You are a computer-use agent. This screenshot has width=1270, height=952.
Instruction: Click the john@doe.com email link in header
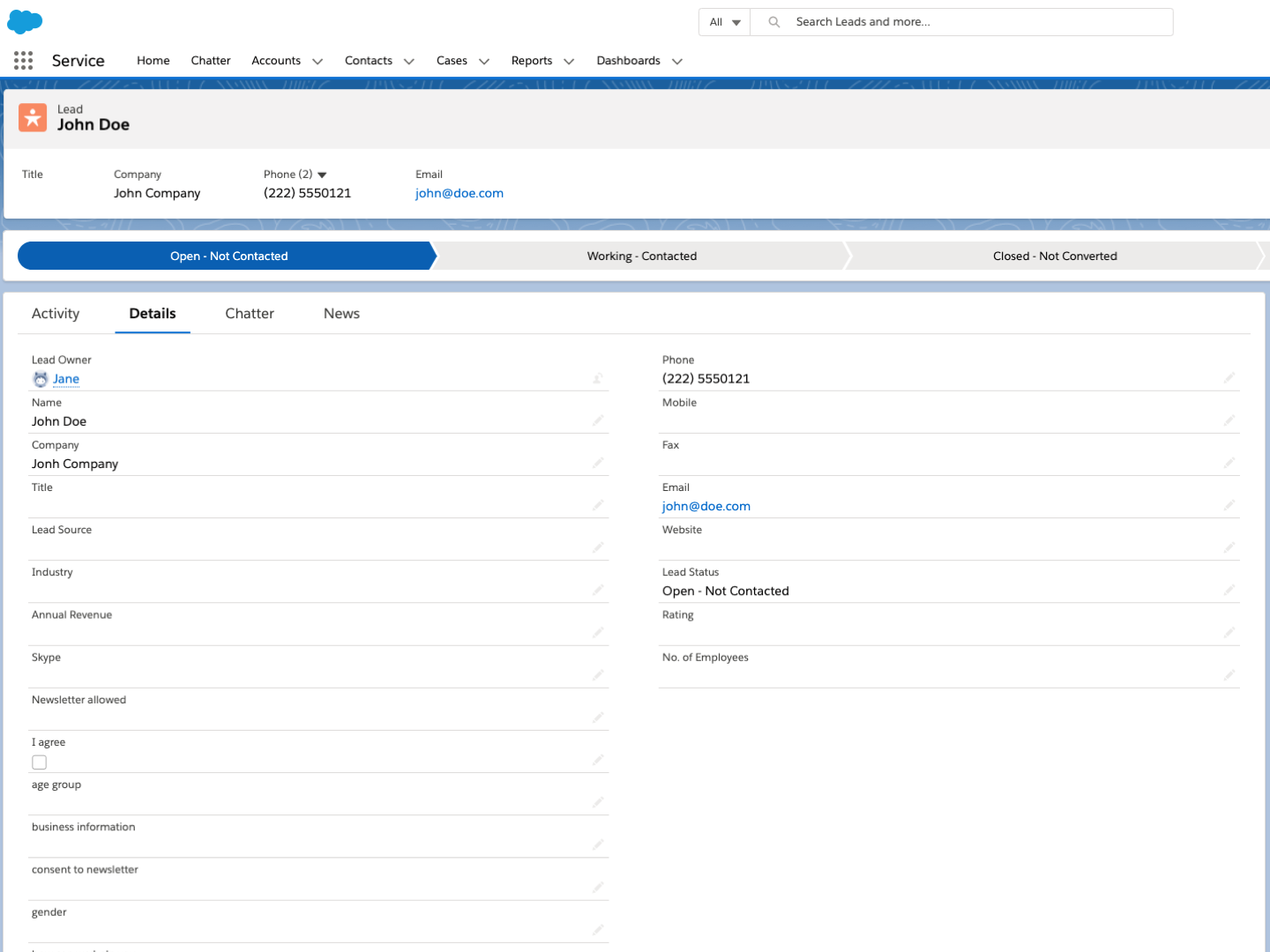(x=459, y=193)
